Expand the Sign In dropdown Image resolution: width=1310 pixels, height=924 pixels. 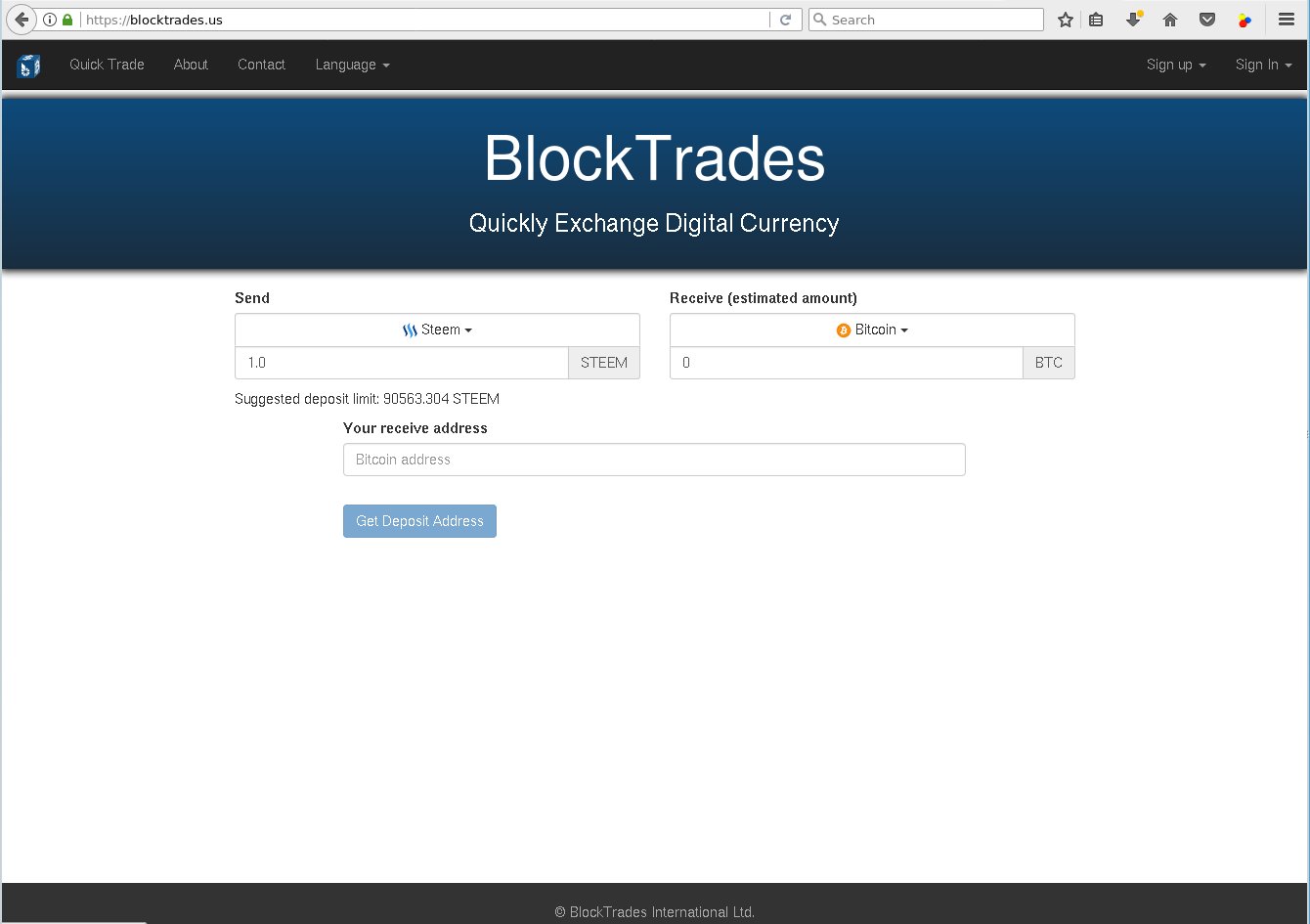pos(1263,65)
